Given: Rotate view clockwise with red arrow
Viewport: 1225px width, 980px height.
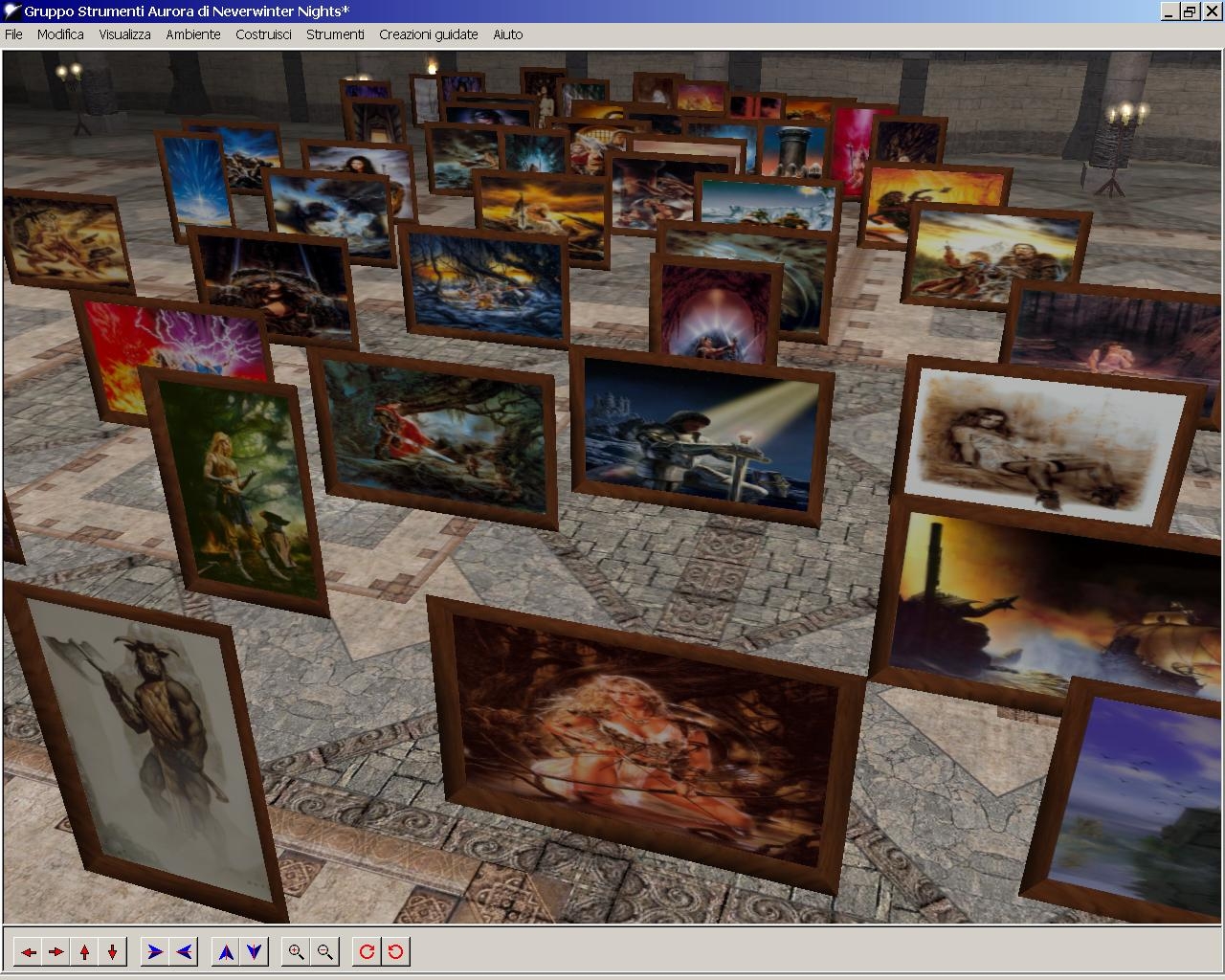Looking at the screenshot, I should click(x=367, y=951).
